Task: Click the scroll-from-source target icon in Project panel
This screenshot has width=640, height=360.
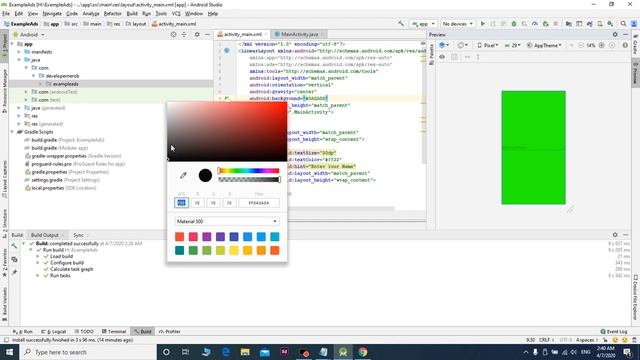Action: 173,35
